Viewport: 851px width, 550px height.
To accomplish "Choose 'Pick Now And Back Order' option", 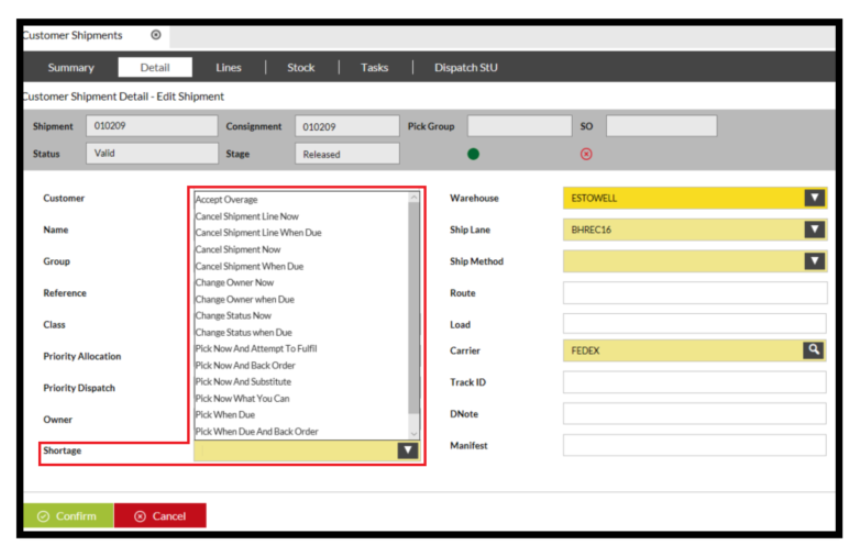I will 245,366.
